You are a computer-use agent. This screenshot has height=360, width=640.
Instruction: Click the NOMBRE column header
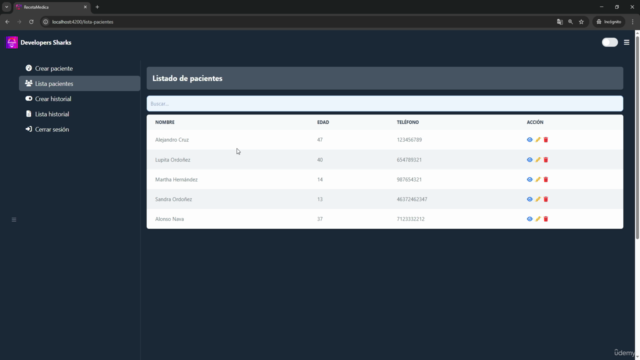pyautogui.click(x=165, y=122)
